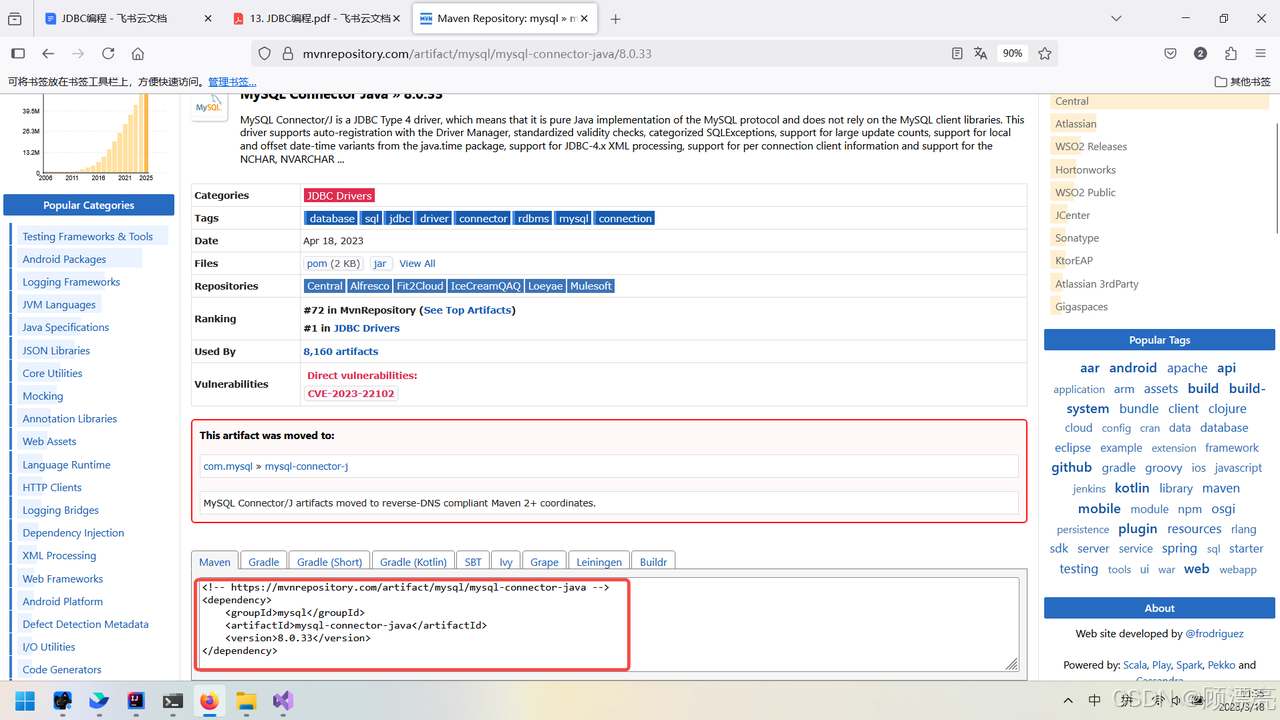
Task: Open the translate page icon
Action: pos(981,53)
